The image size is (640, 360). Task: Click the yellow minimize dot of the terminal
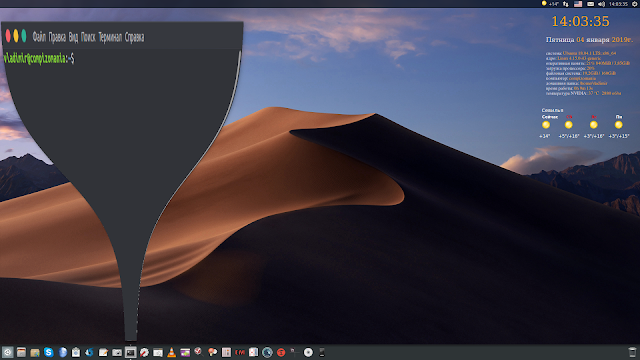(16, 36)
